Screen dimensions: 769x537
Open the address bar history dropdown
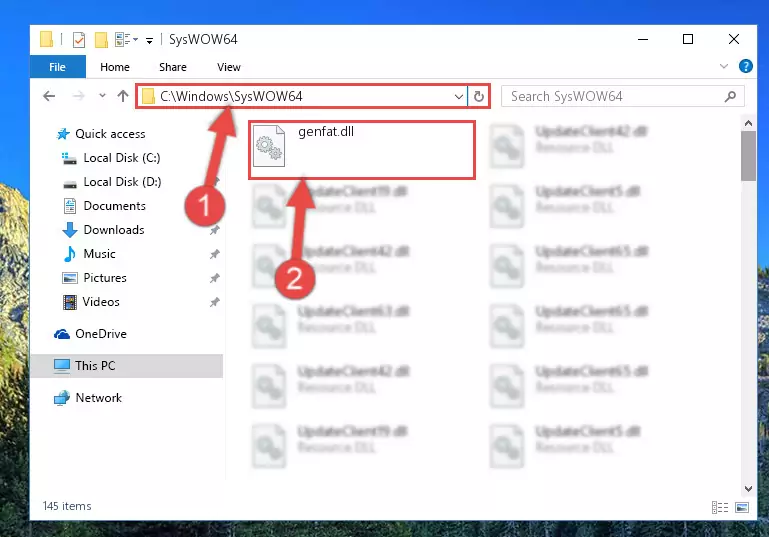coord(459,96)
